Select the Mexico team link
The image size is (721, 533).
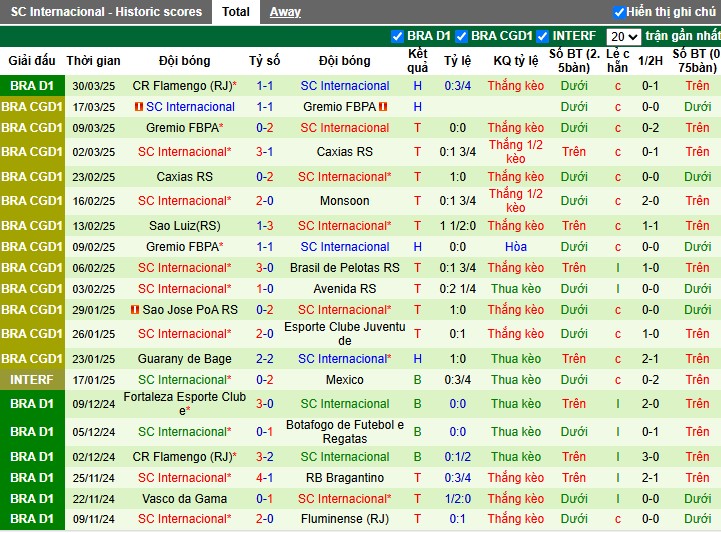tap(344, 380)
